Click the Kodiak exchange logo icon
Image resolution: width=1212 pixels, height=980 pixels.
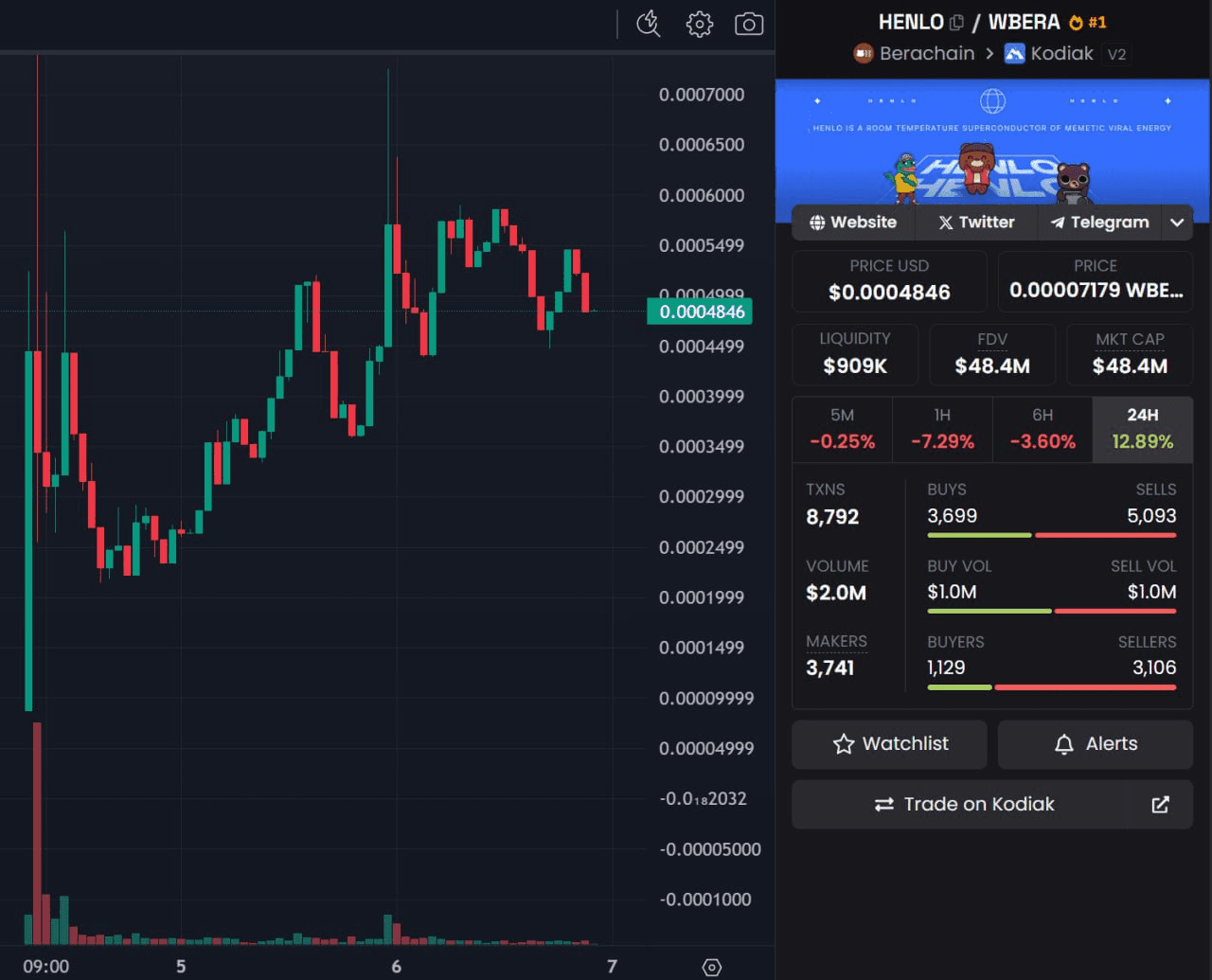coord(1015,54)
